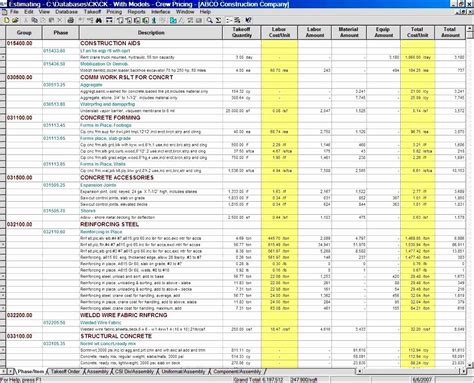The image size is (474, 383).
Task: Open the Takeoff menu
Action: click(92, 12)
